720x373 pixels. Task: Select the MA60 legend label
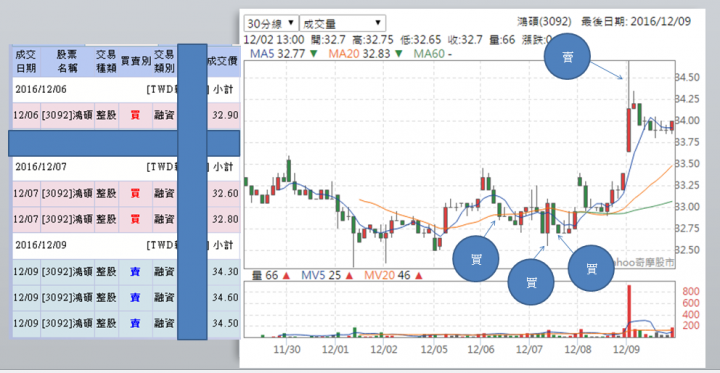433,54
